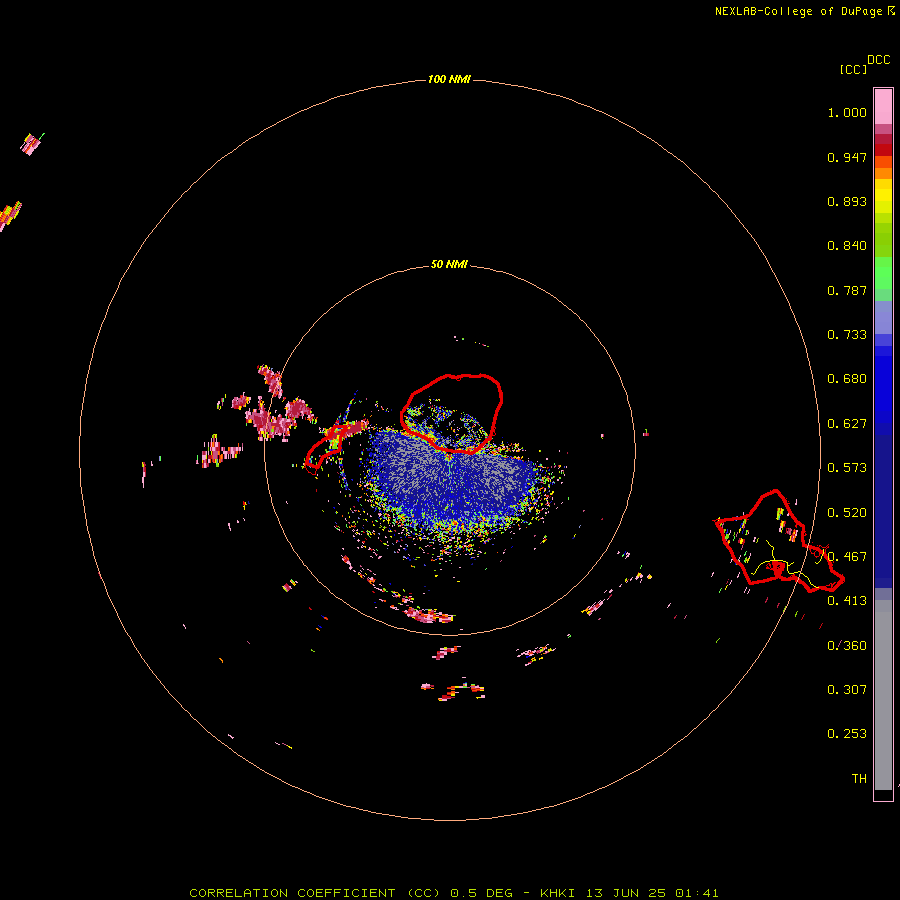Click the 50 NMI range ring label

coord(449,264)
